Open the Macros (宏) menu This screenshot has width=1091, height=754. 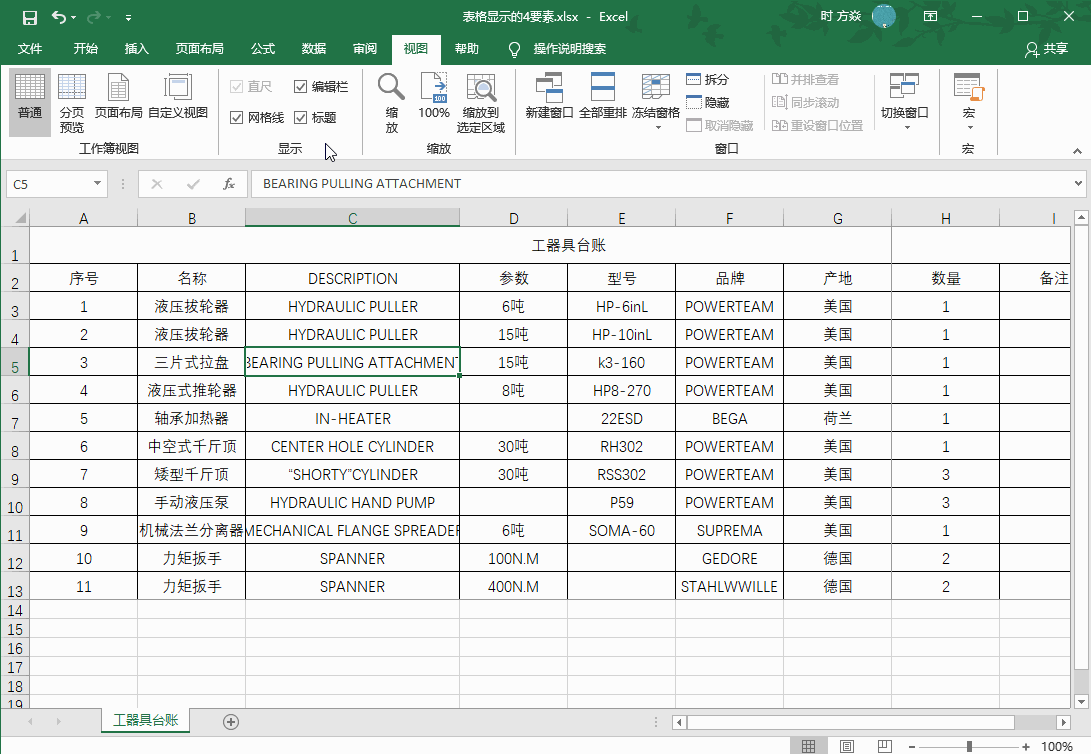point(969,102)
